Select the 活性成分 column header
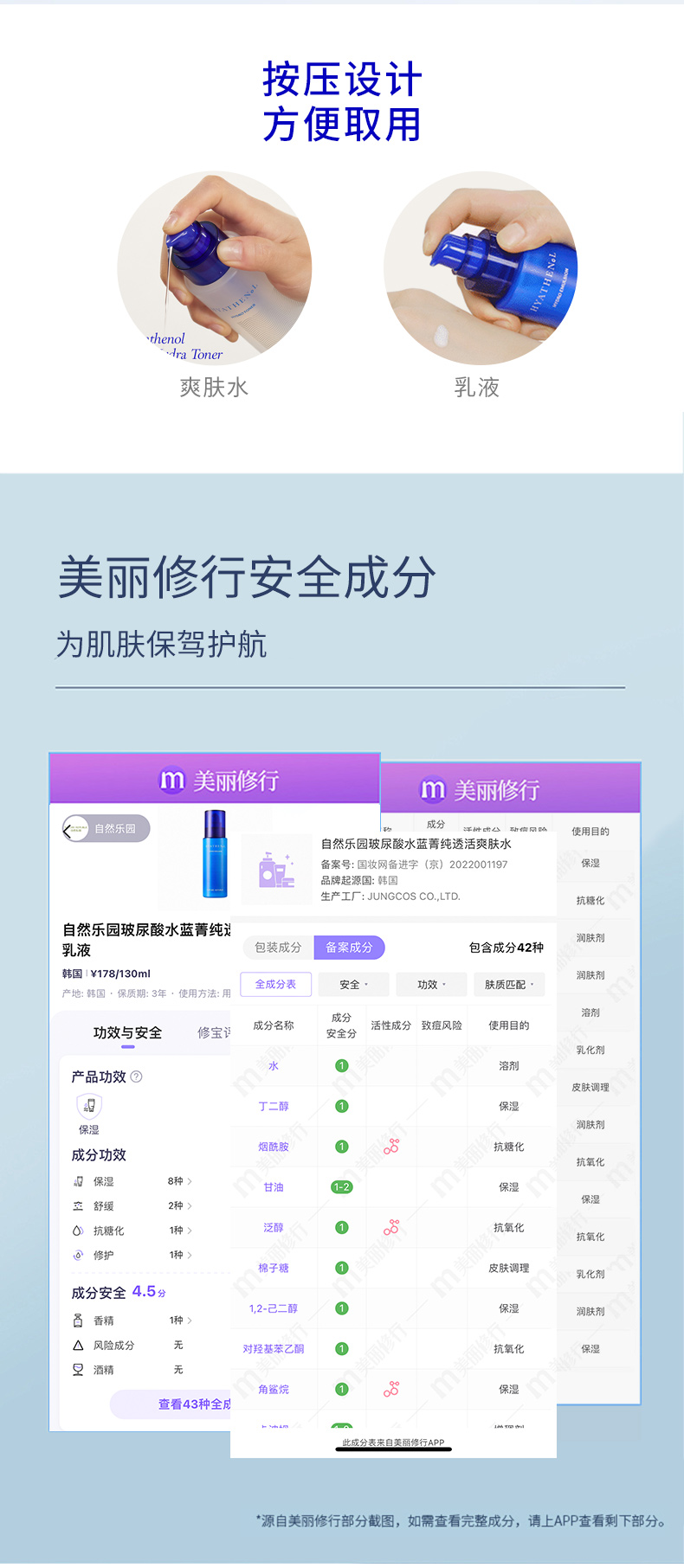684x1568 pixels. click(x=391, y=1025)
